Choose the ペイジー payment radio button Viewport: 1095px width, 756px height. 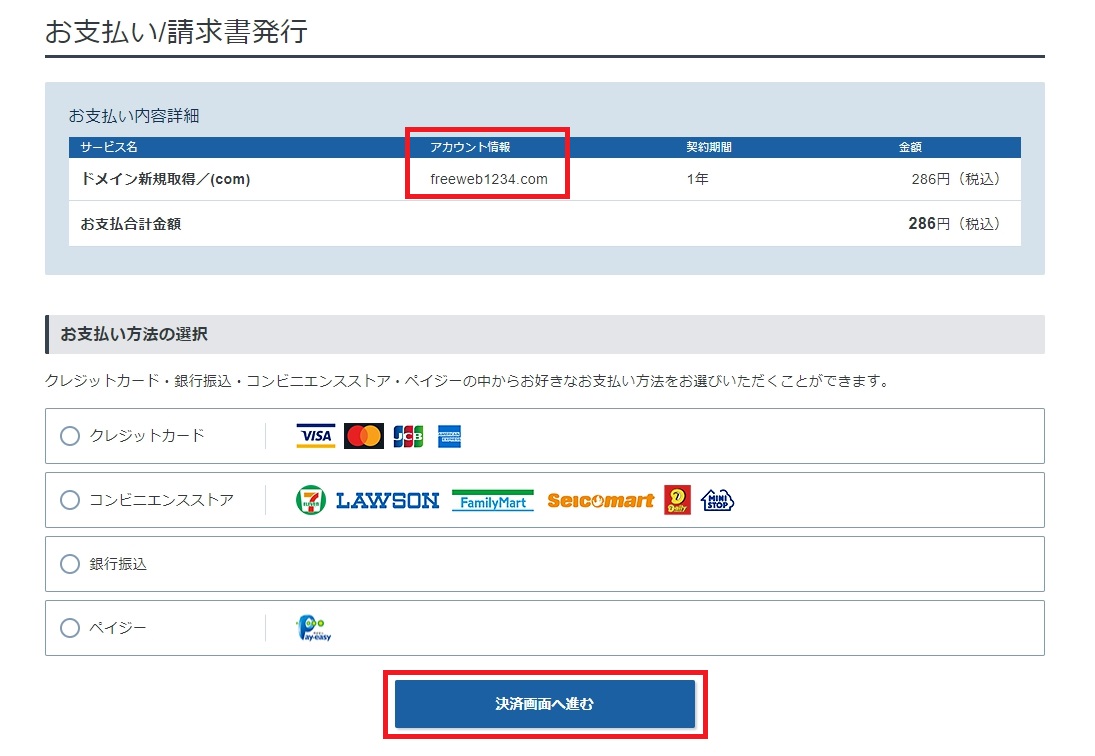(x=70, y=628)
